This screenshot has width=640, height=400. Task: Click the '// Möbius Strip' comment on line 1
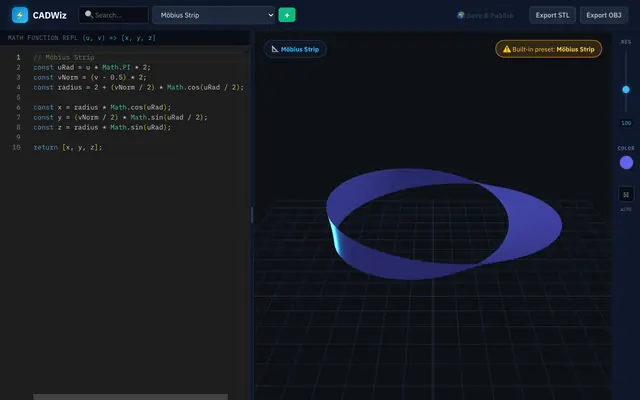[64, 57]
